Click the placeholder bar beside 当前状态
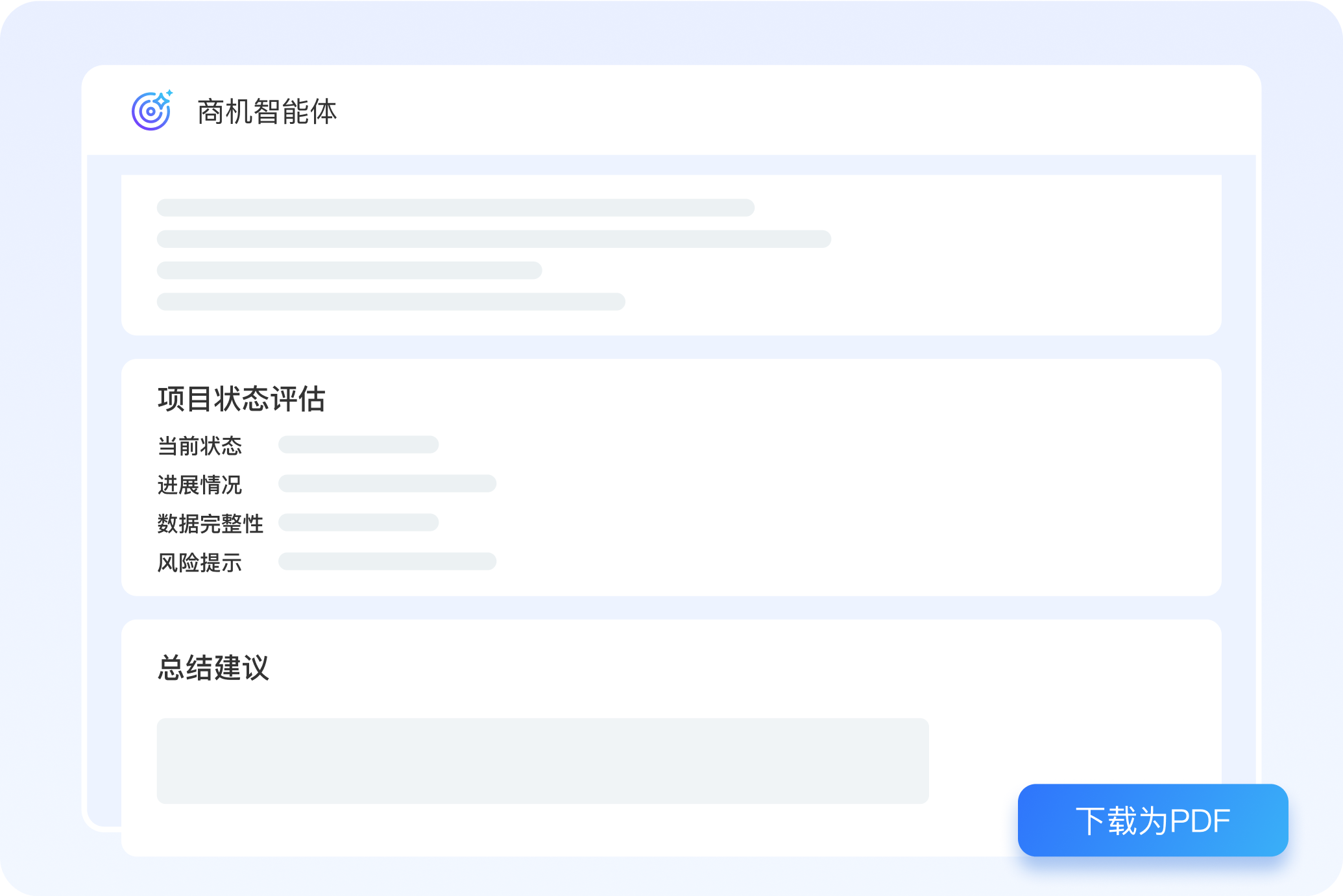This screenshot has height=896, width=1343. 358,444
